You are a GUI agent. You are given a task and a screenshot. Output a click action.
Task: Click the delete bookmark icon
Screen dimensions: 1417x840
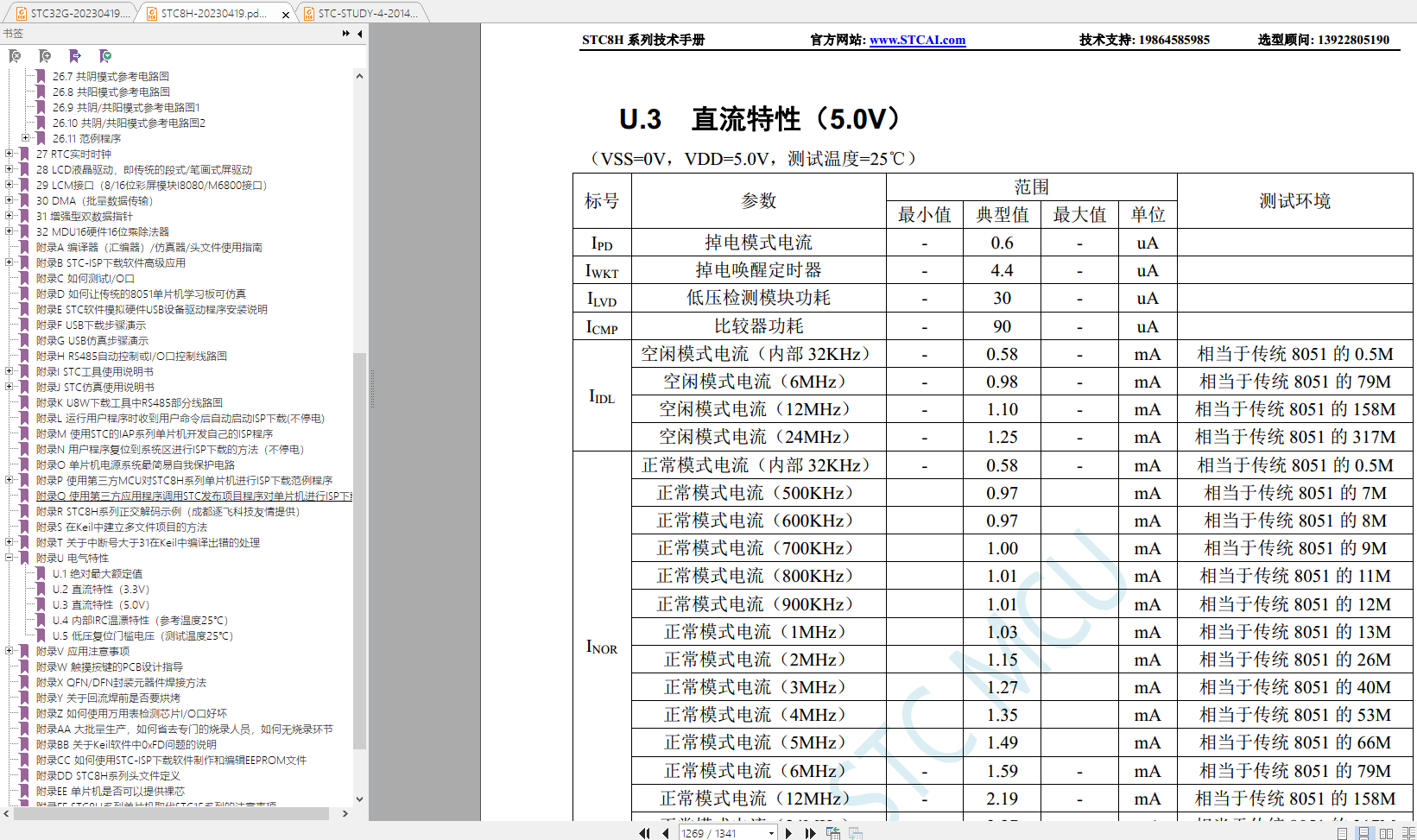15,56
